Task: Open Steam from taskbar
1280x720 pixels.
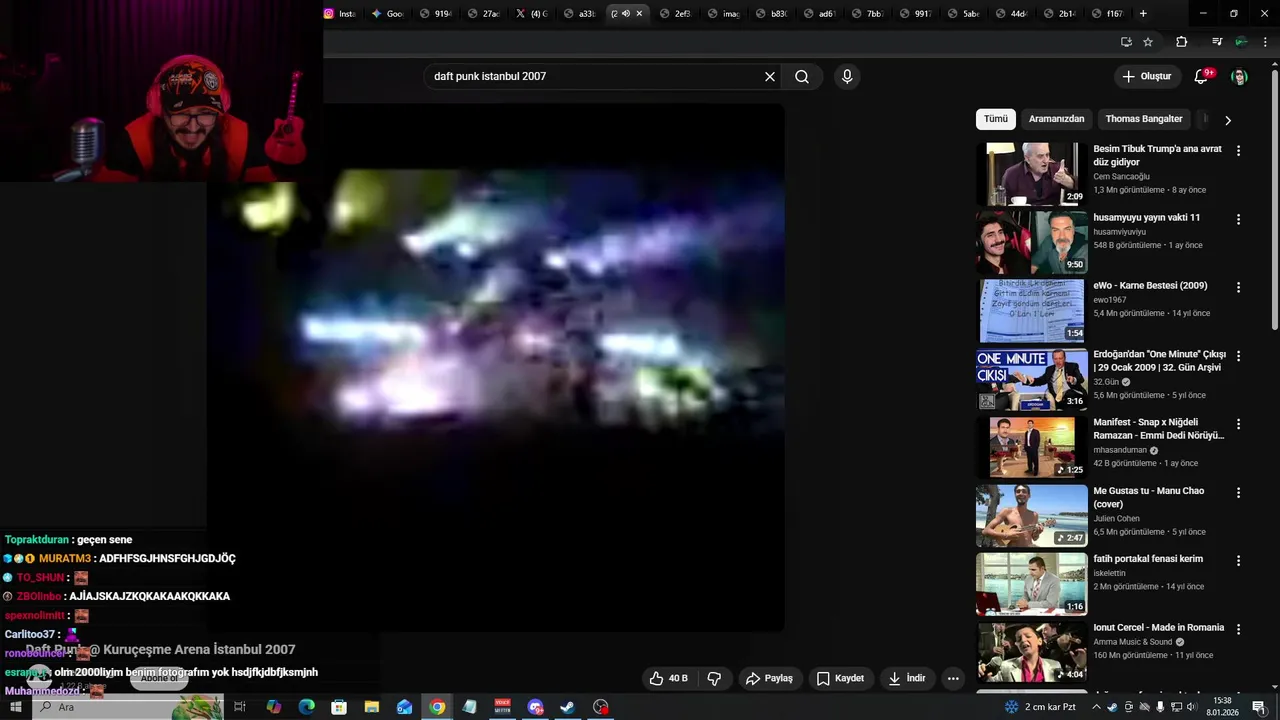Action: pos(567,707)
